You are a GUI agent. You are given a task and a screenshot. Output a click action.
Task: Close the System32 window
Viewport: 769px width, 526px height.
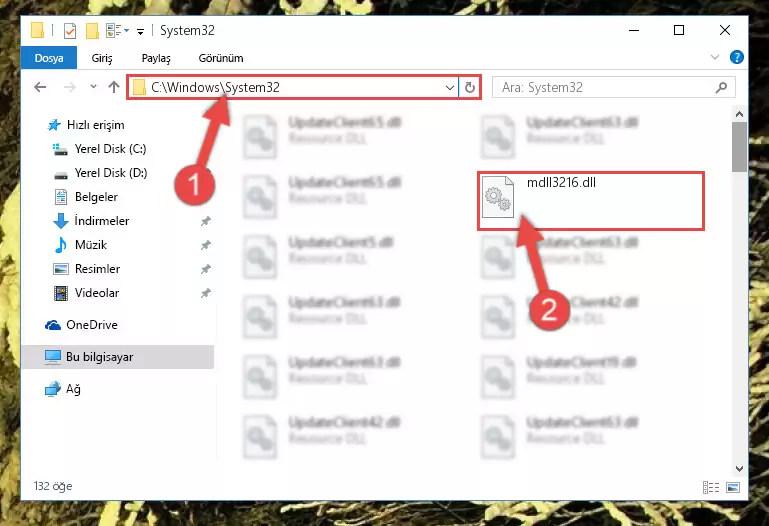tap(725, 30)
